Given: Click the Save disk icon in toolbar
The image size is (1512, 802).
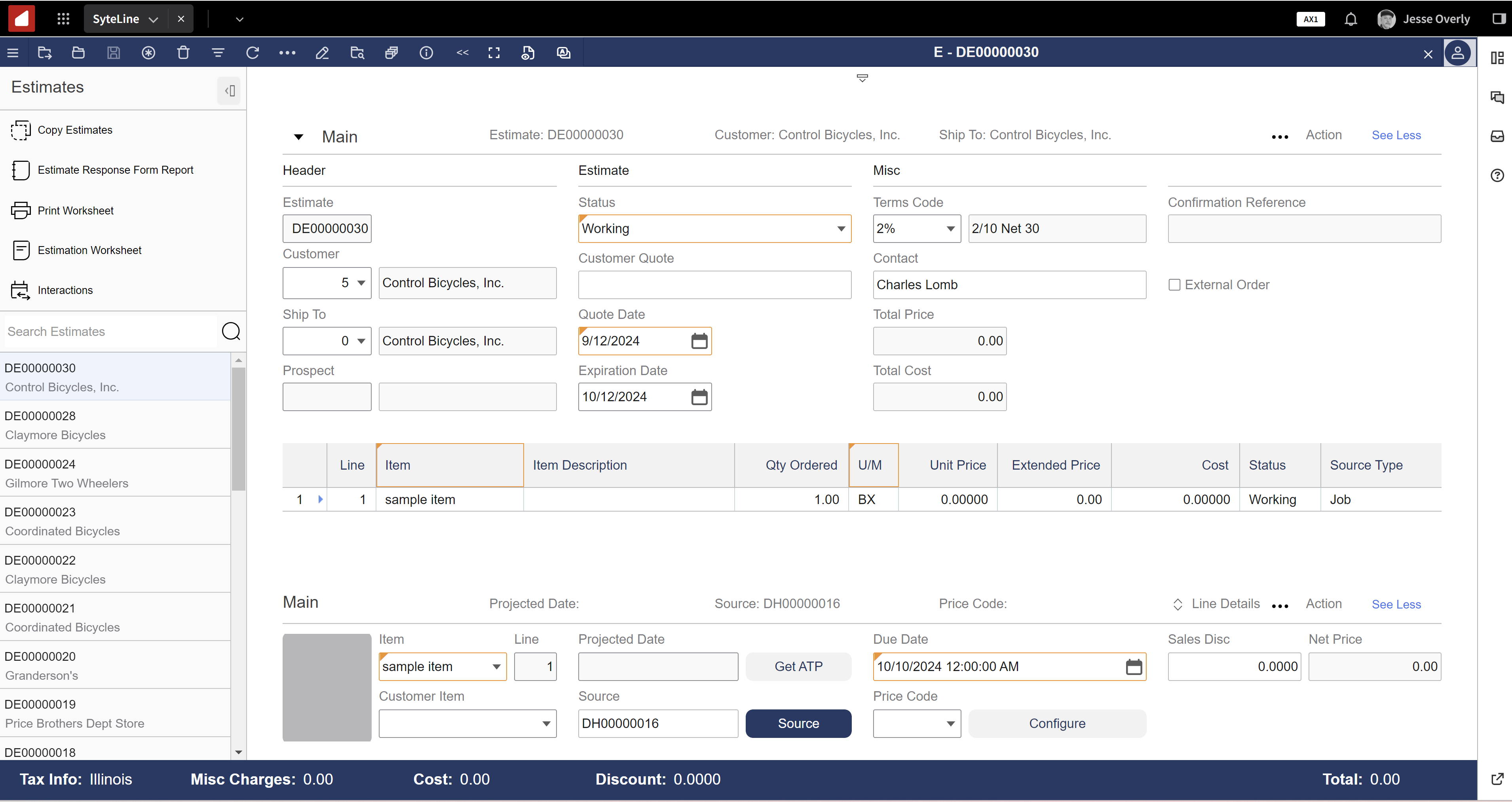Looking at the screenshot, I should [113, 53].
